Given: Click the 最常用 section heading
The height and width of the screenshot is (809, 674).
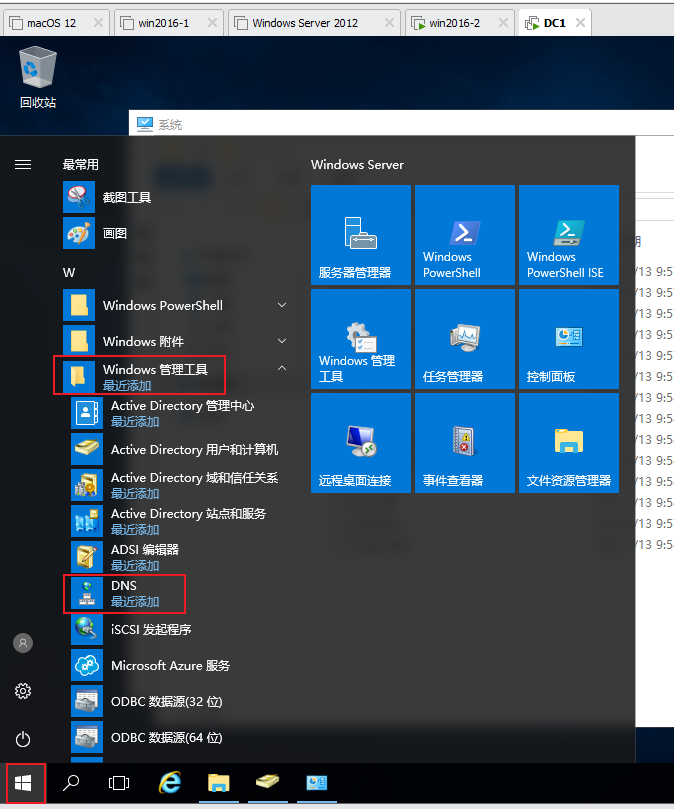Looking at the screenshot, I should (81, 165).
